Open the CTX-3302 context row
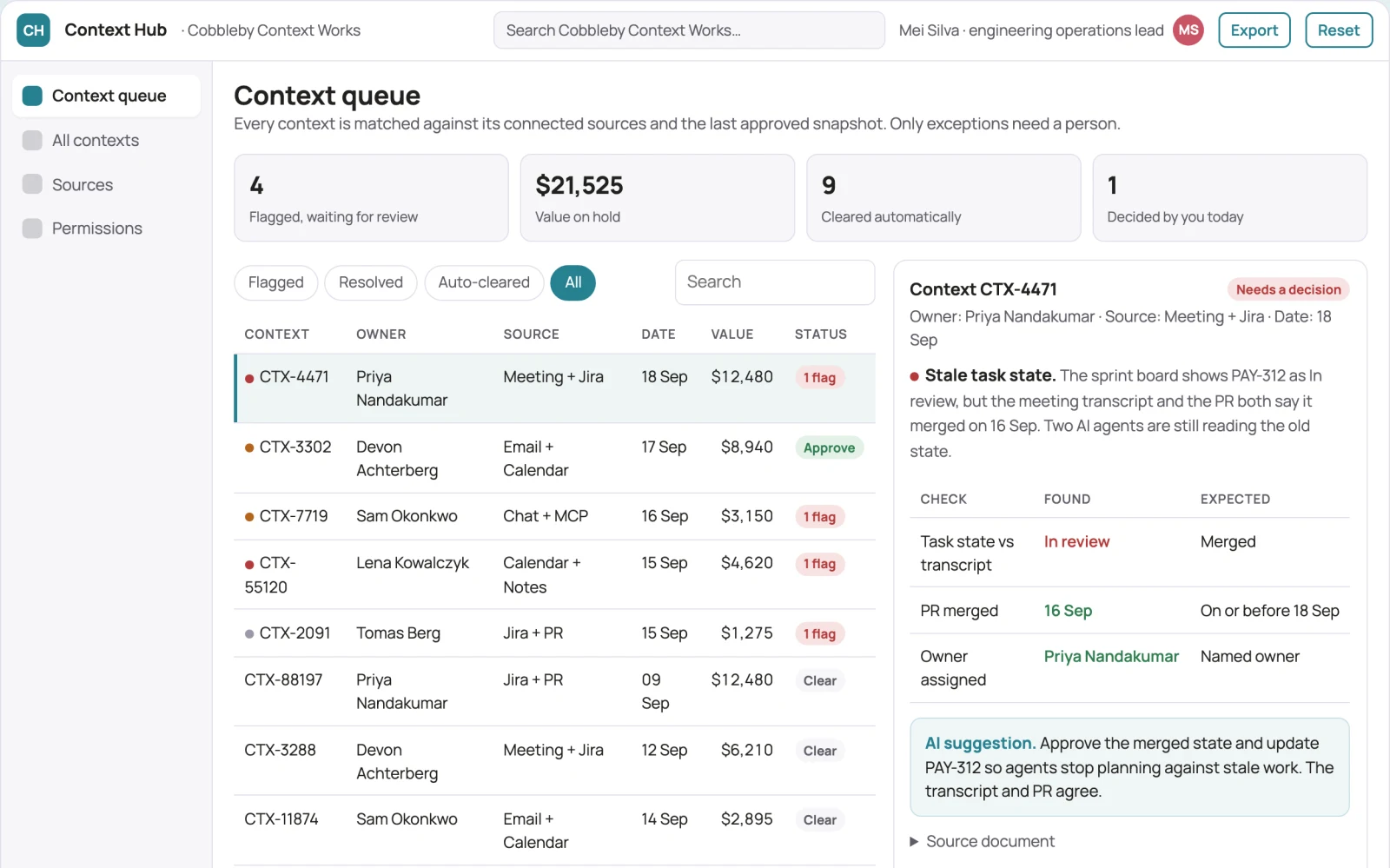 tap(555, 459)
